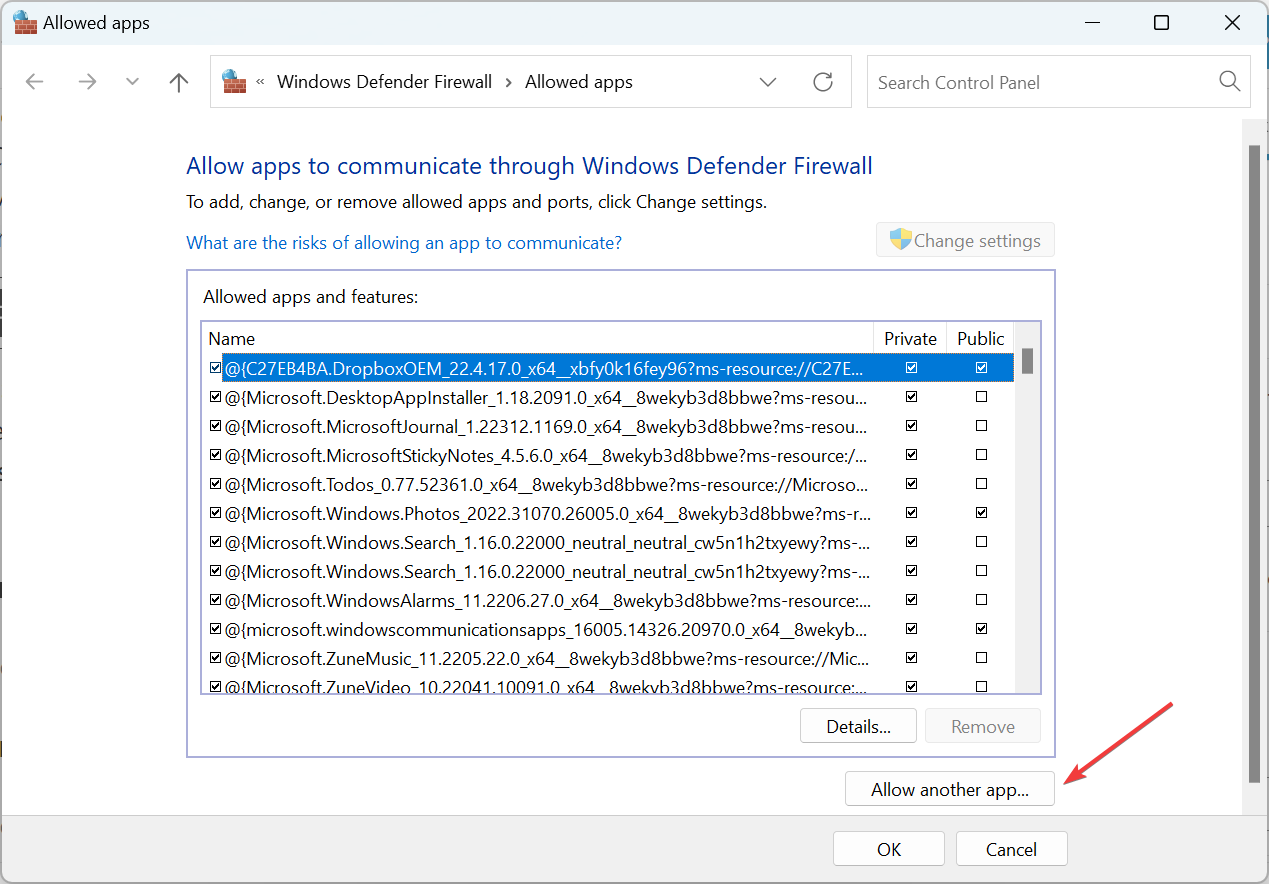Image resolution: width=1269 pixels, height=884 pixels.
Task: Toggle Private for the Todos row
Action: pyautogui.click(x=911, y=484)
